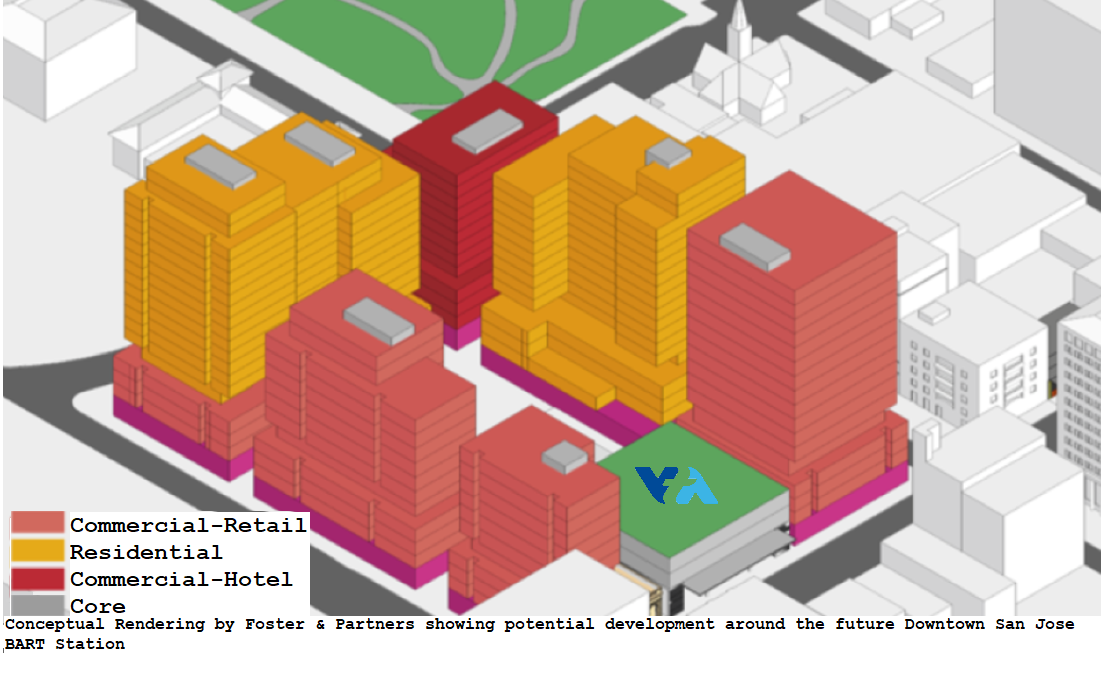Click the "Commercial-Hotel" legend label text

(181, 579)
